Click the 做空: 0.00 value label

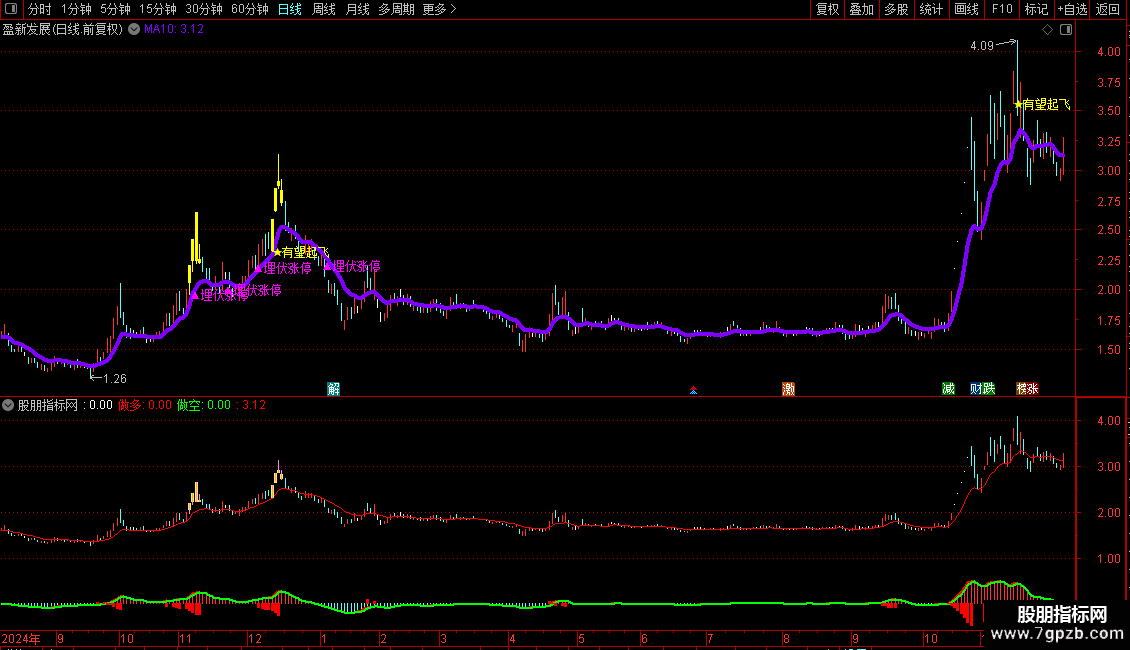[204, 405]
